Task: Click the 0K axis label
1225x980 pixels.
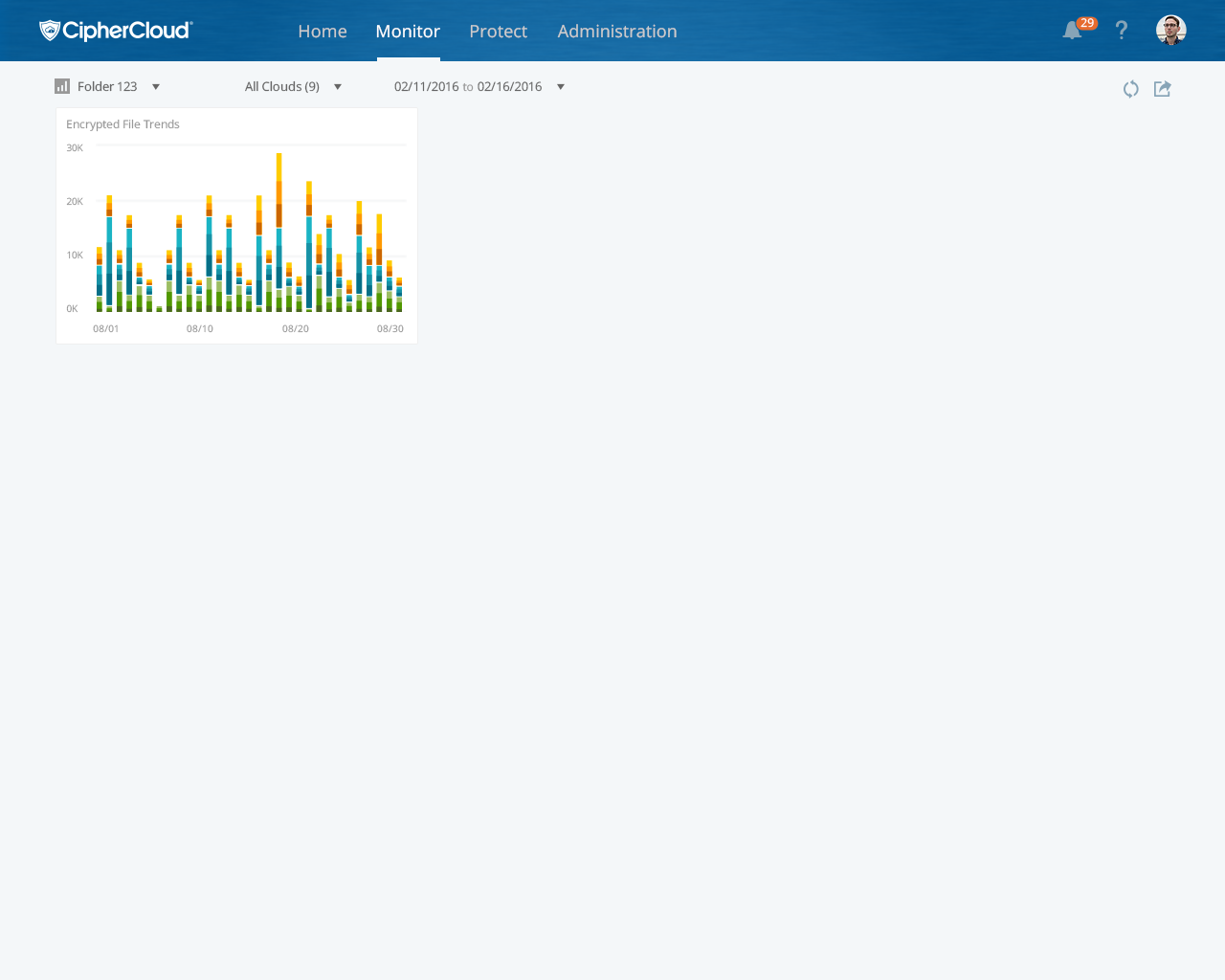Action: click(x=72, y=308)
